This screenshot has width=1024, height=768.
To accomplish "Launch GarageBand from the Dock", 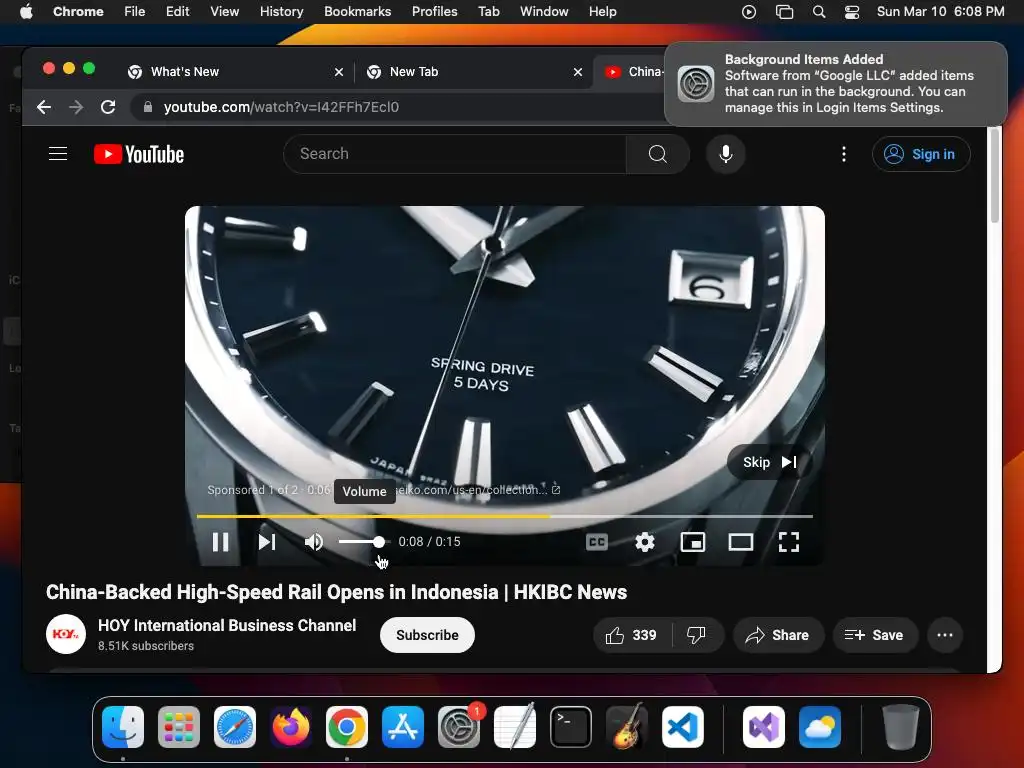I will (x=627, y=727).
